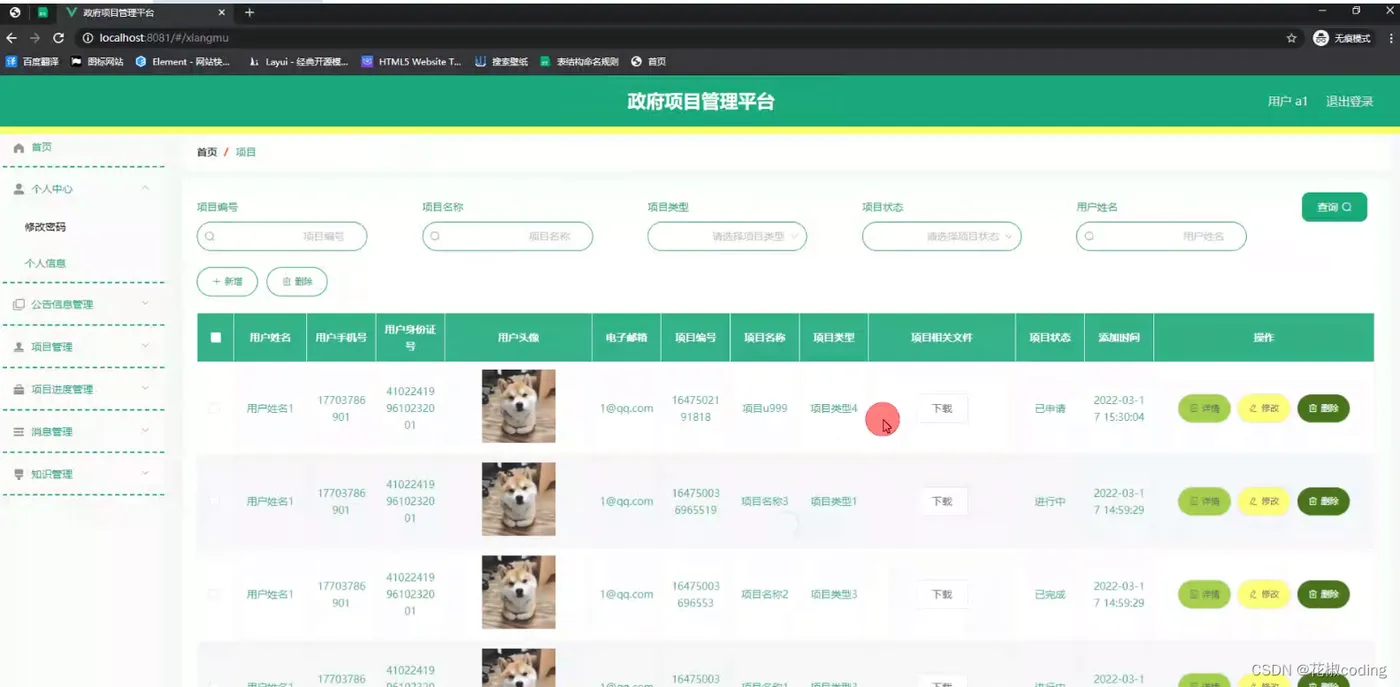
Task: Download the file for 项目u999
Action: click(x=942, y=408)
